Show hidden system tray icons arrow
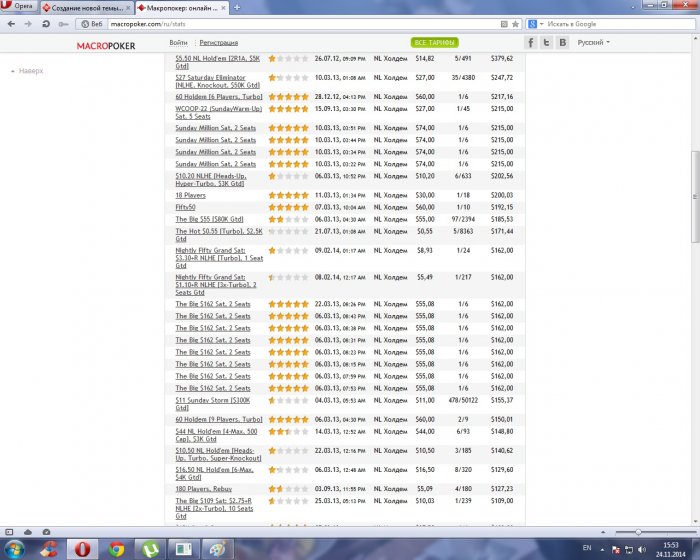 [602, 550]
